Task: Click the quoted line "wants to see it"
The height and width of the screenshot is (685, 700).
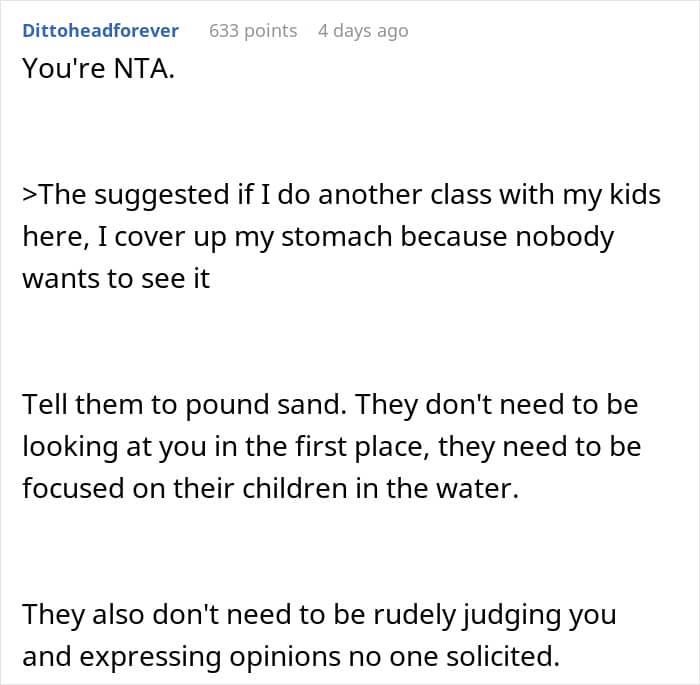Action: point(116,278)
